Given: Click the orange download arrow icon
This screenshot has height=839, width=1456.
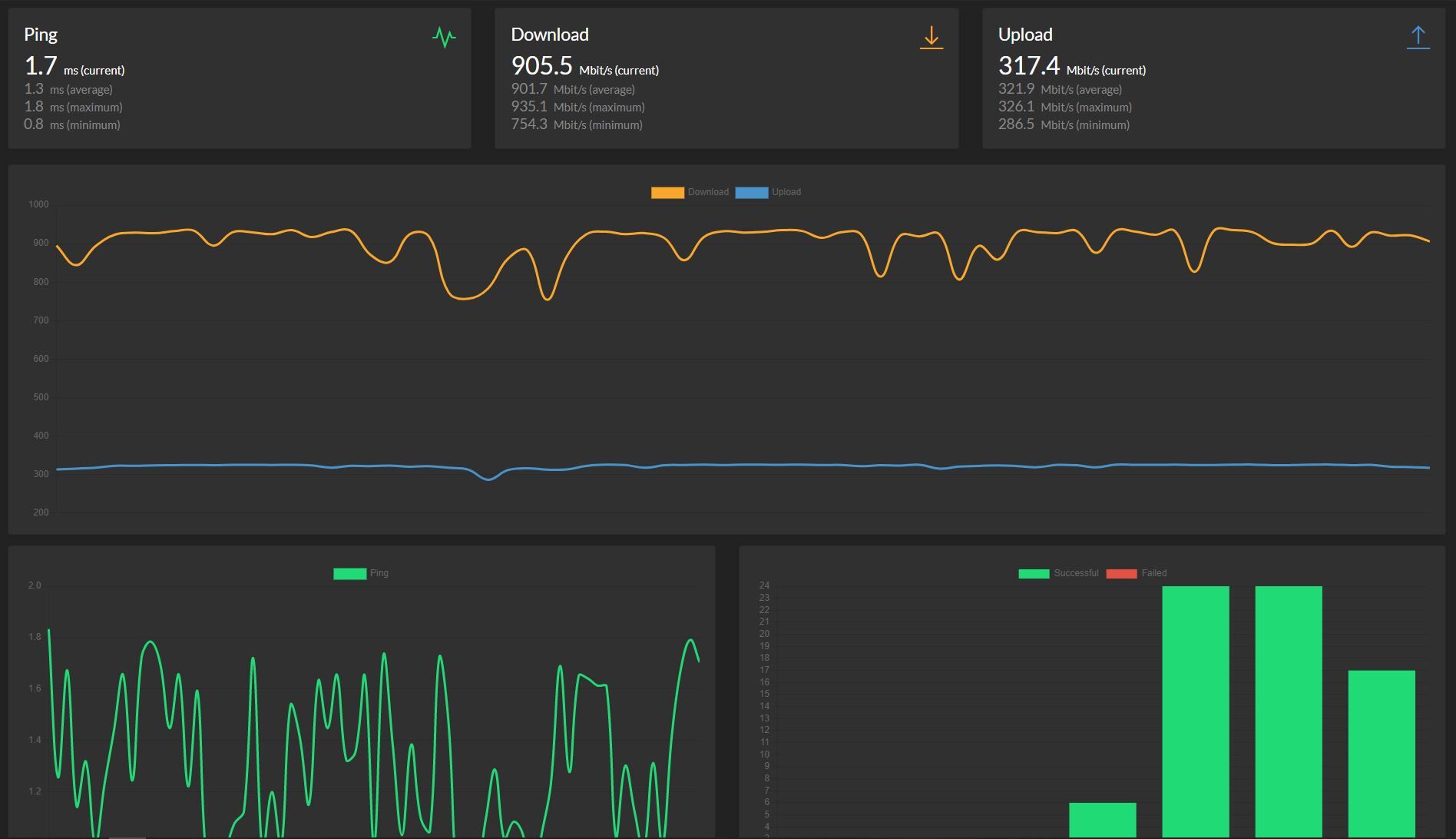Looking at the screenshot, I should click(x=931, y=37).
